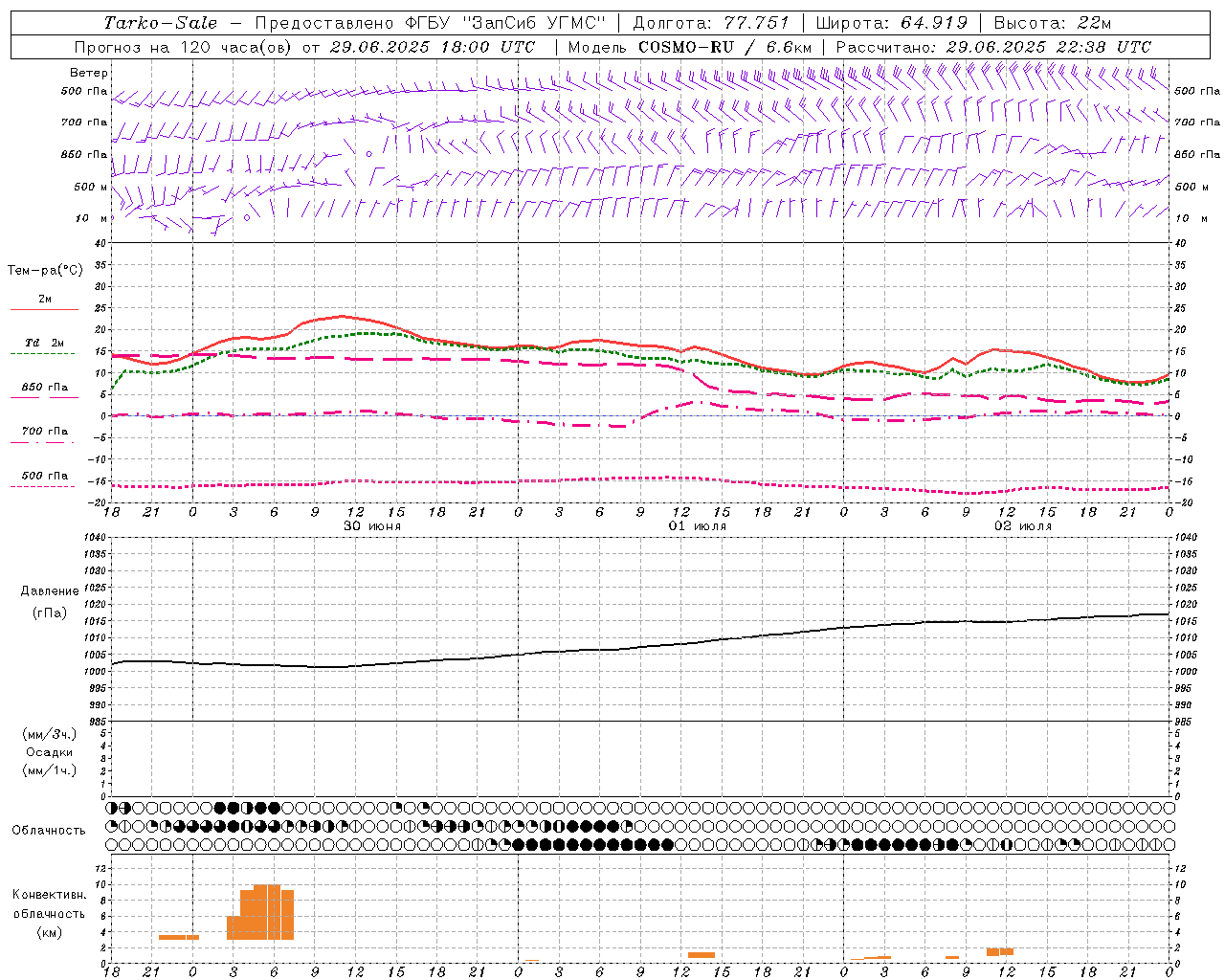Click the Конвективн. convective cloud label
Viewport: 1225px width, 980px height.
click(x=50, y=895)
